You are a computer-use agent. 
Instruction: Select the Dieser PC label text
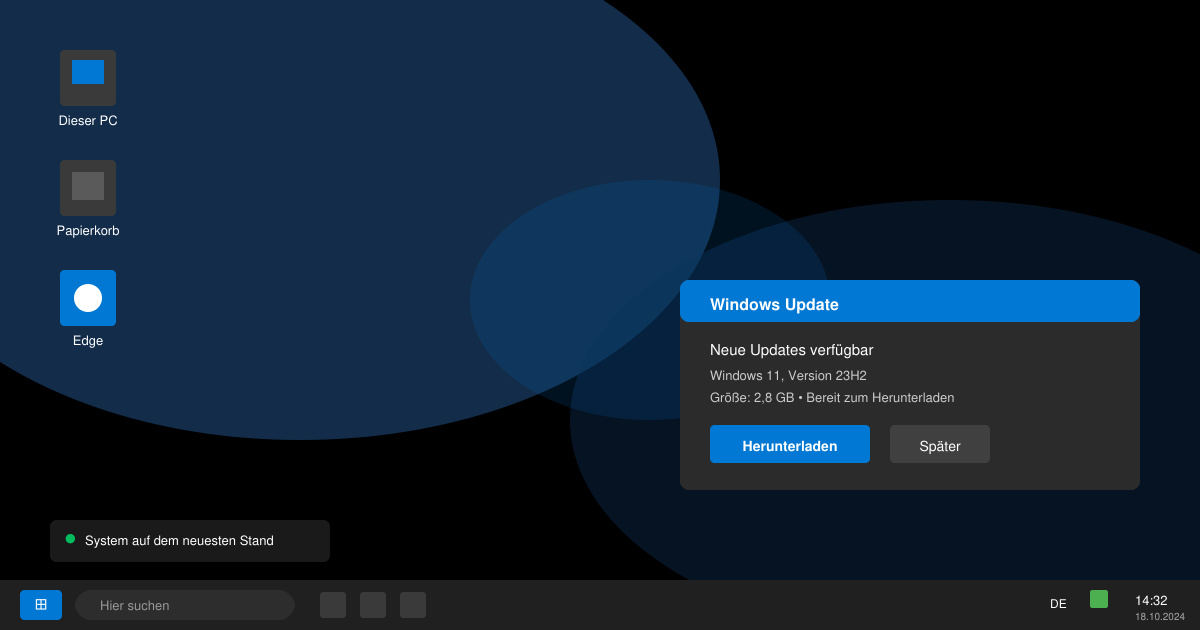coord(88,121)
